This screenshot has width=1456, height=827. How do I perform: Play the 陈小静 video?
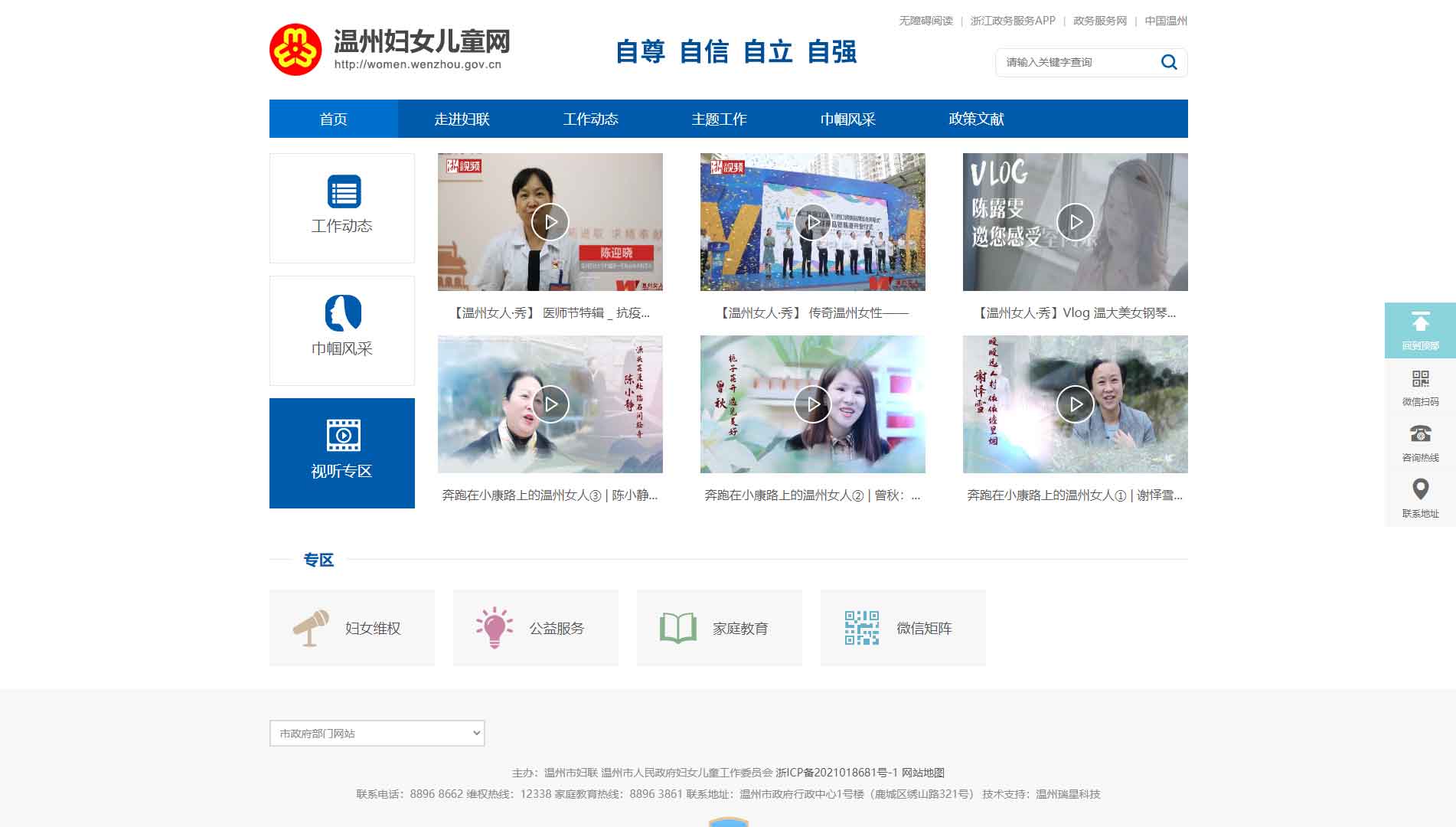click(x=550, y=404)
